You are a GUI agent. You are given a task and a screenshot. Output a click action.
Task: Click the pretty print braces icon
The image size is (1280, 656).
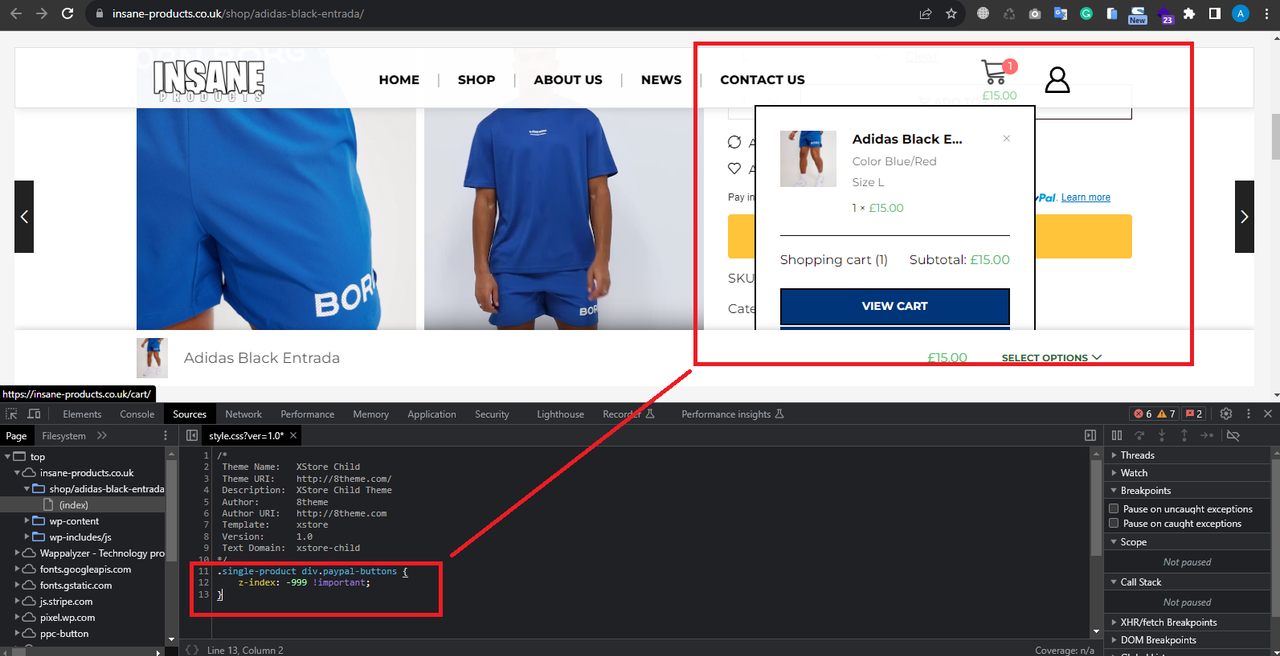[192, 650]
